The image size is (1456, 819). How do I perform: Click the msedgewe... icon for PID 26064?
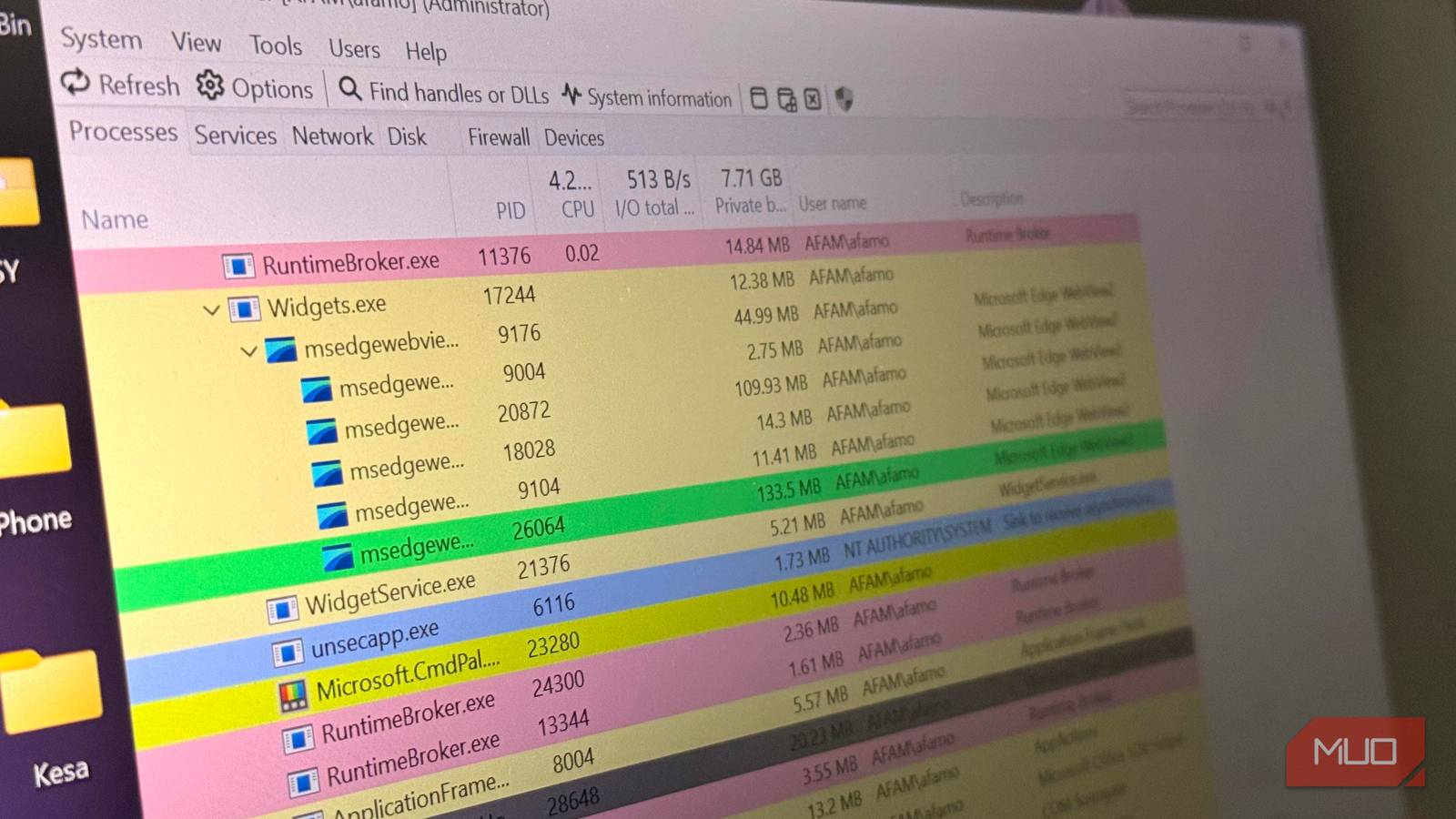[338, 557]
